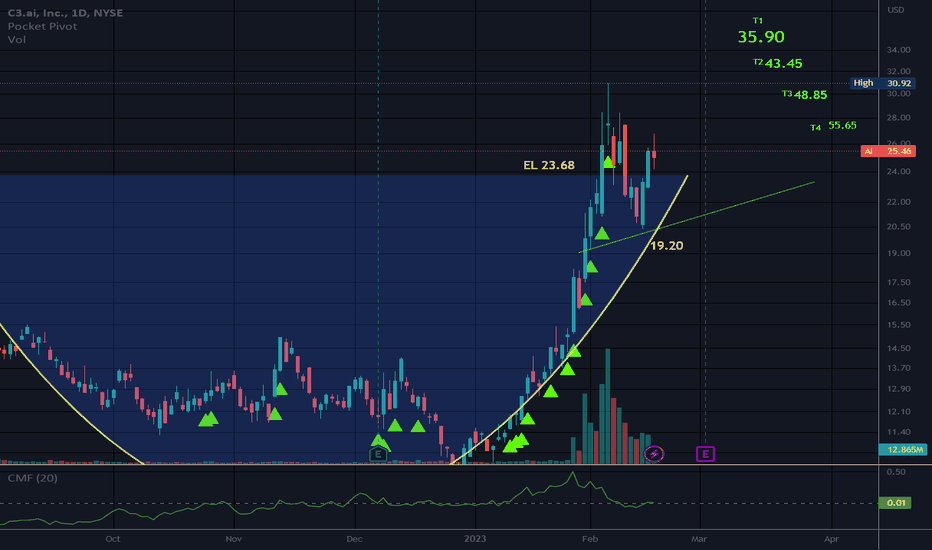Viewport: 932px width, 550px height.
Task: Click the 11.40 price axis label
Action: coord(898,432)
